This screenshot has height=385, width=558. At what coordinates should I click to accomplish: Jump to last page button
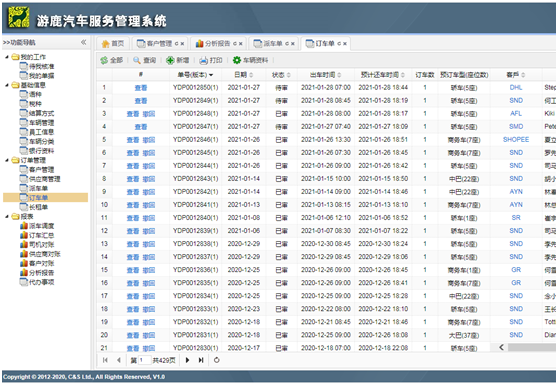201,360
